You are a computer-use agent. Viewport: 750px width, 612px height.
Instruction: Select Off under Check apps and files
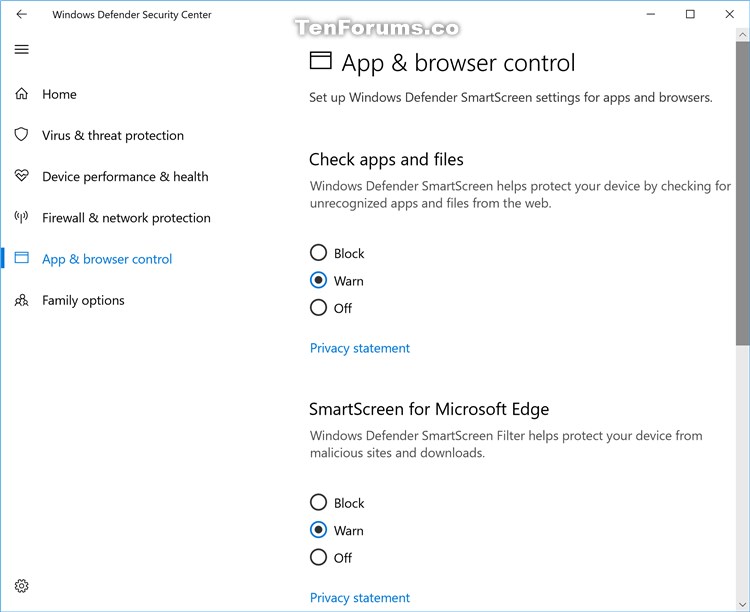319,308
